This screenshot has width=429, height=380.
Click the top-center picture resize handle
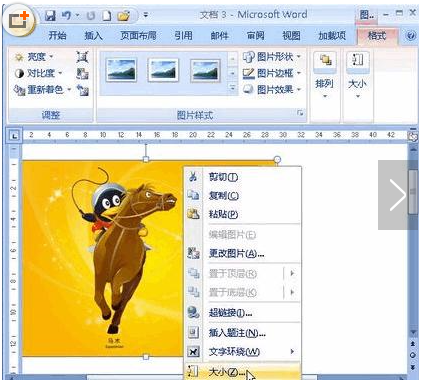146,159
